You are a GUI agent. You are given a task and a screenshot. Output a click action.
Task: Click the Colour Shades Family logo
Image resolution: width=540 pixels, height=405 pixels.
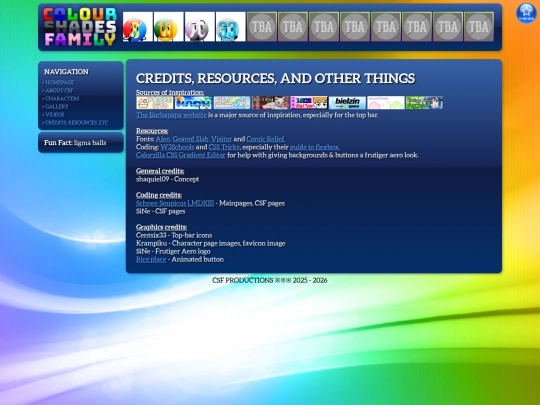click(x=80, y=27)
